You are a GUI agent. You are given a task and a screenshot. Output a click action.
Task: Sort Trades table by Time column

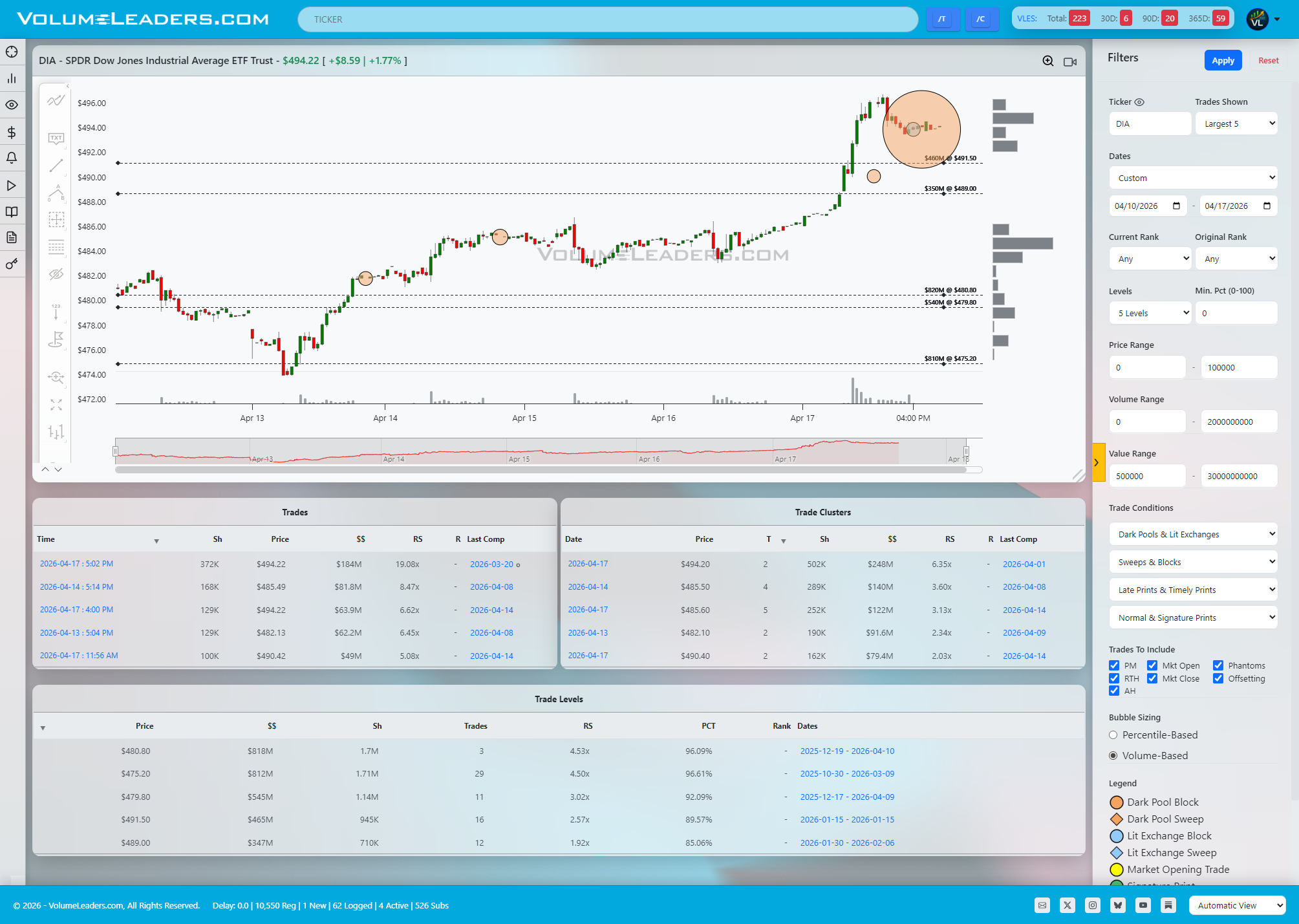(46, 539)
